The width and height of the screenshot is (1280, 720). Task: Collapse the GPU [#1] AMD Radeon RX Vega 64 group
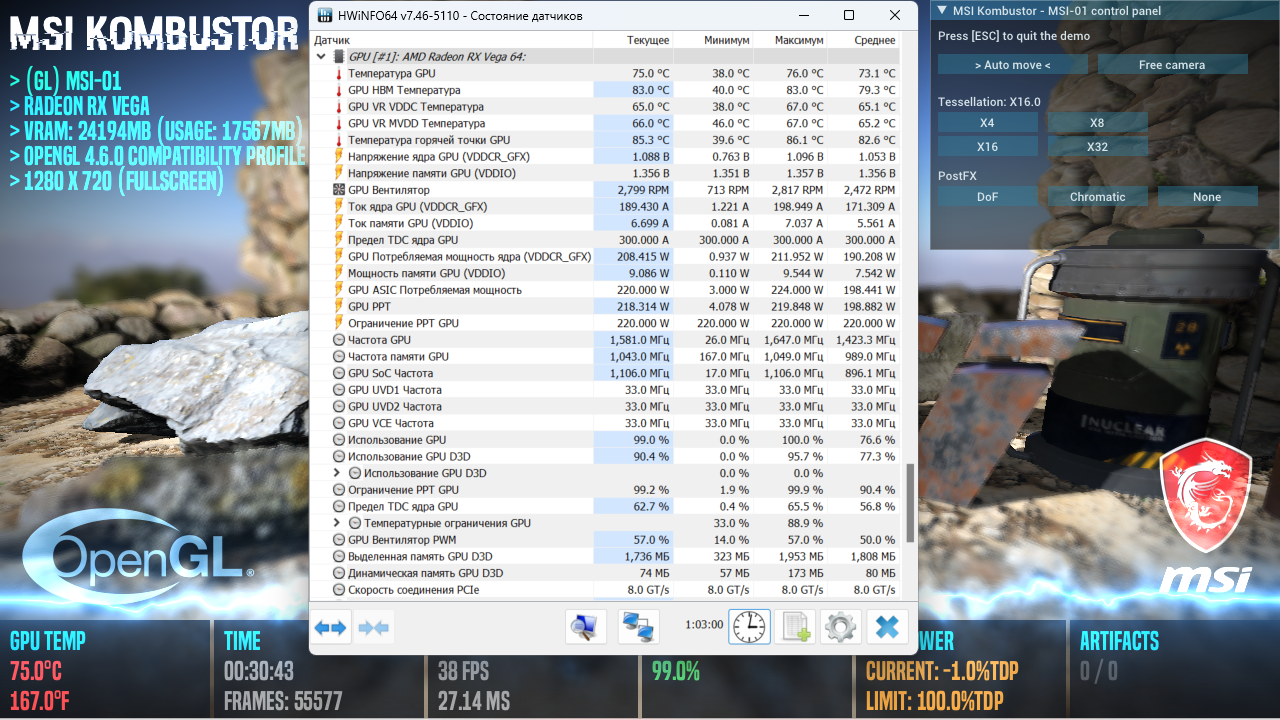point(321,57)
